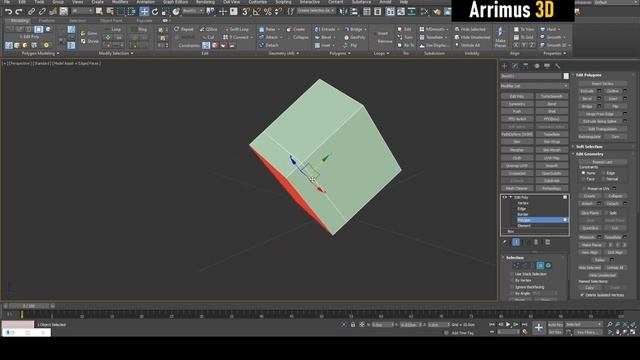Image resolution: width=640 pixels, height=360 pixels.
Task: Switch to the Freeform ribbon tab
Action: [46, 20]
